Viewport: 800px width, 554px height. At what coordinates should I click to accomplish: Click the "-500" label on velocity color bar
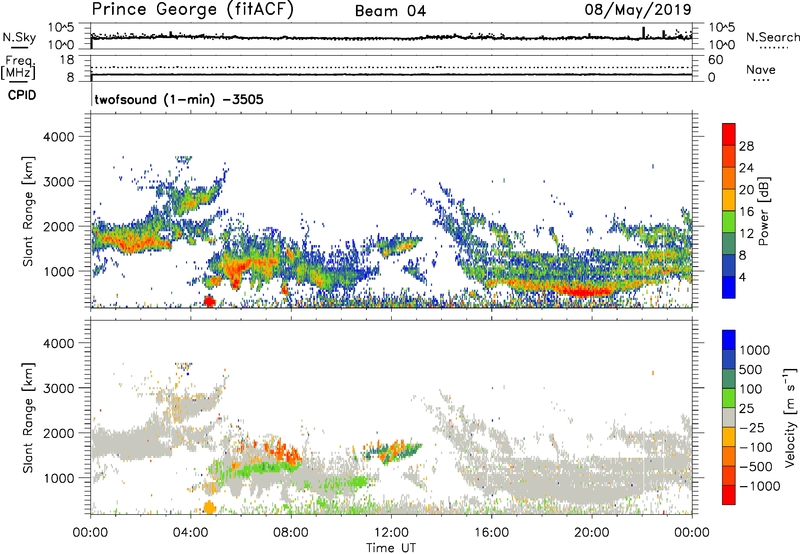(x=756, y=467)
